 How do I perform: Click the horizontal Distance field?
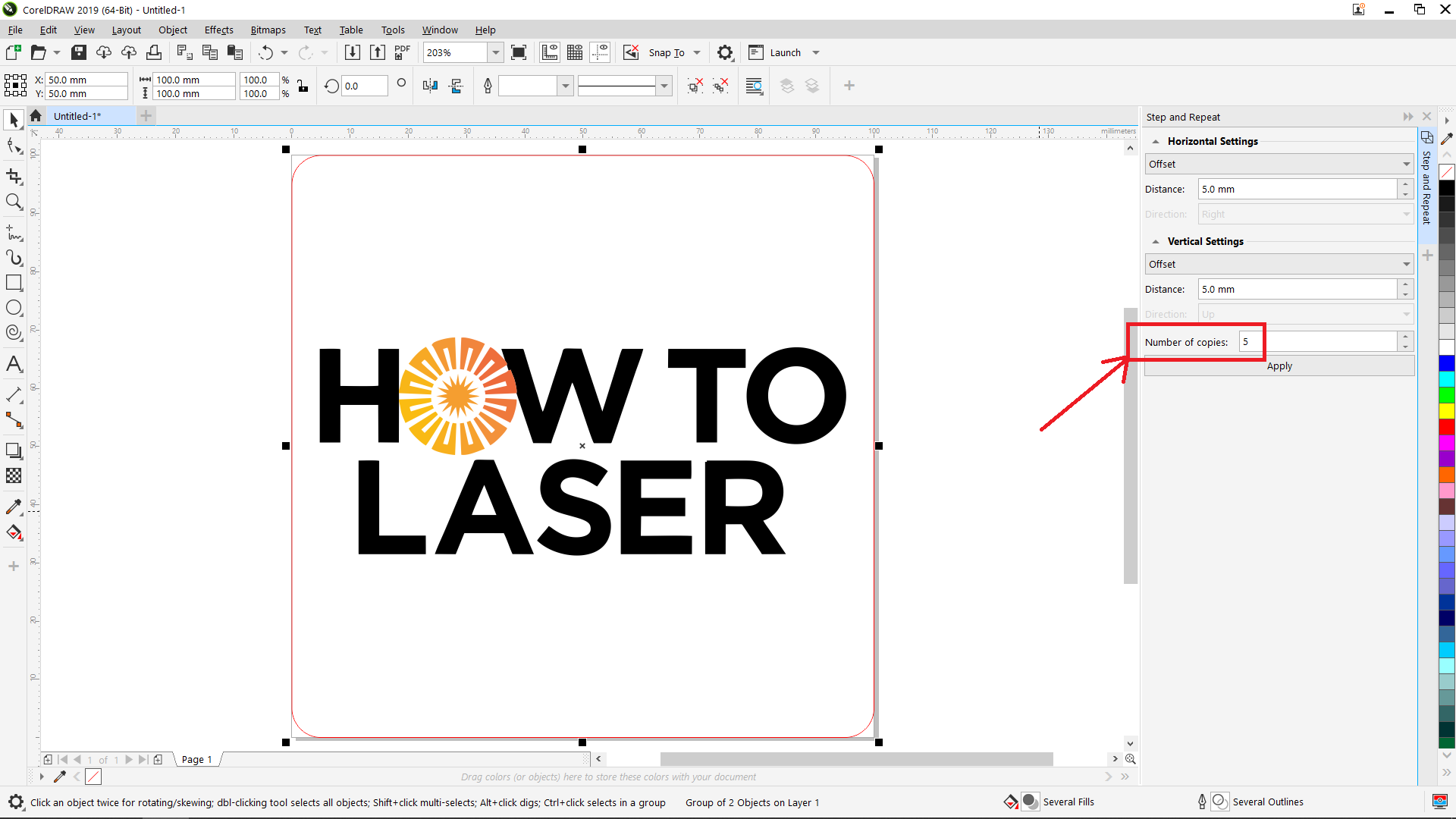[x=1298, y=190]
